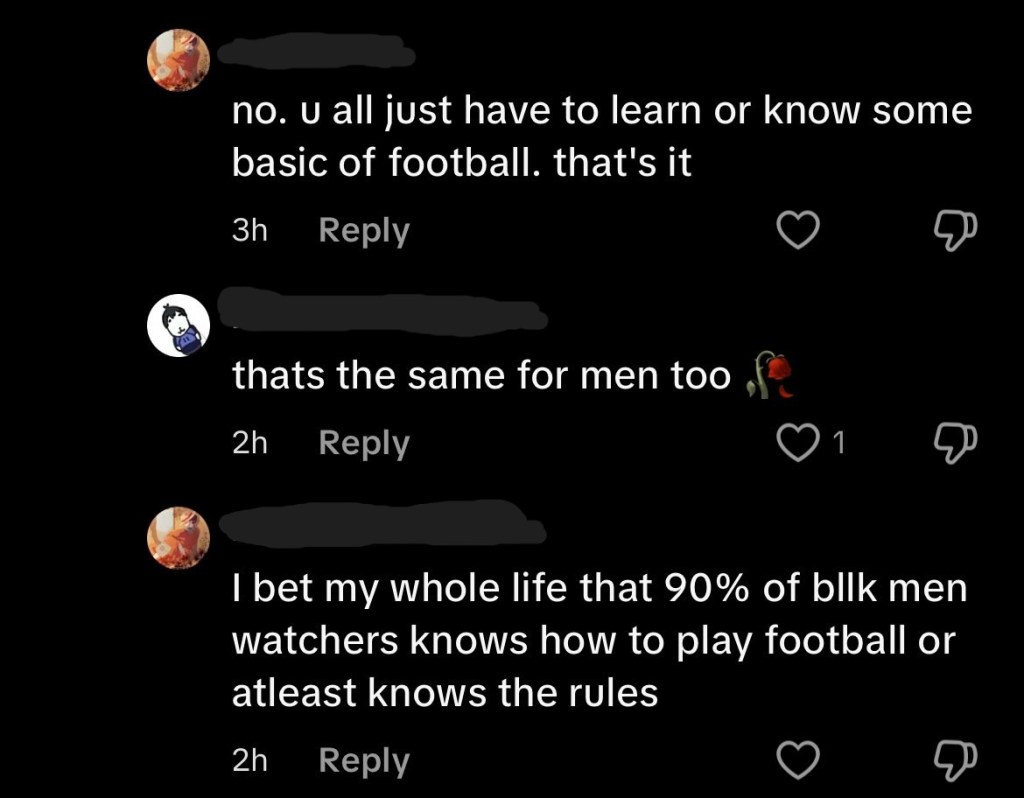
Task: Open profile picture of first commenter
Action: [x=178, y=59]
